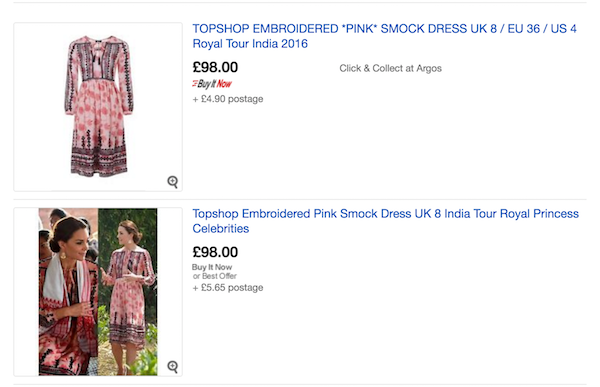Open the Topshop Embroidered Pink Smock Dress UK 8 listing
This screenshot has width=600, height=387.
tap(317, 214)
